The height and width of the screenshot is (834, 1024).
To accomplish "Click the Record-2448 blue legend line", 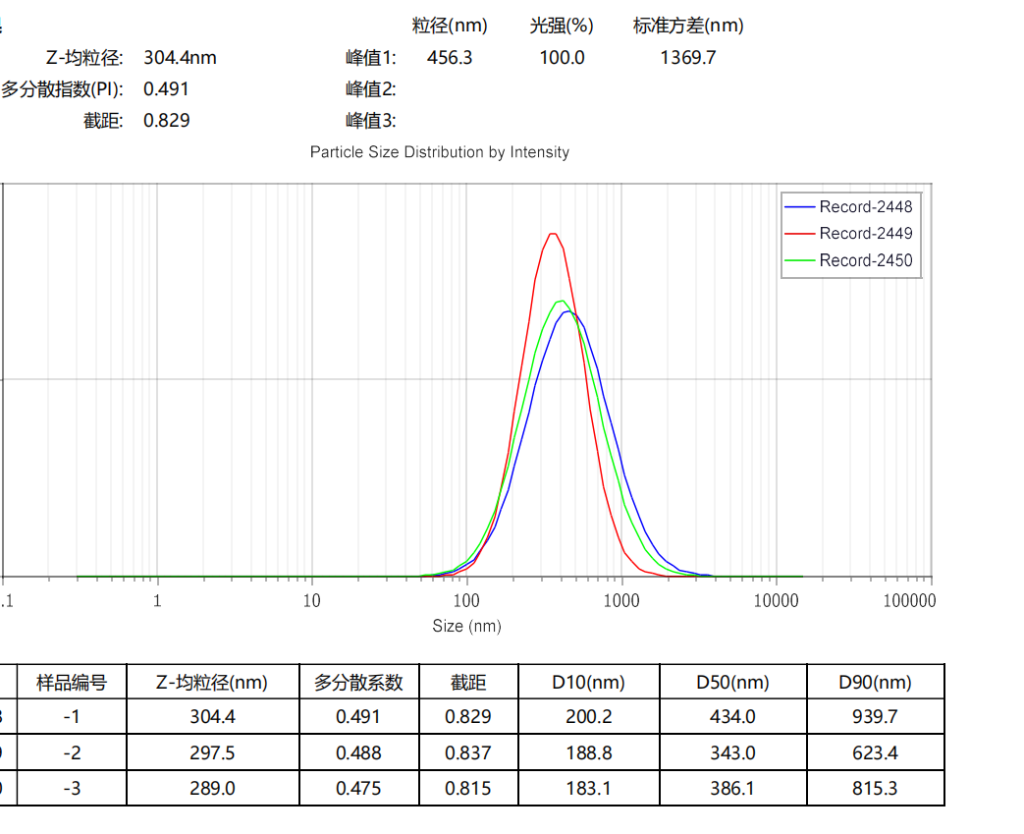I will click(x=799, y=207).
